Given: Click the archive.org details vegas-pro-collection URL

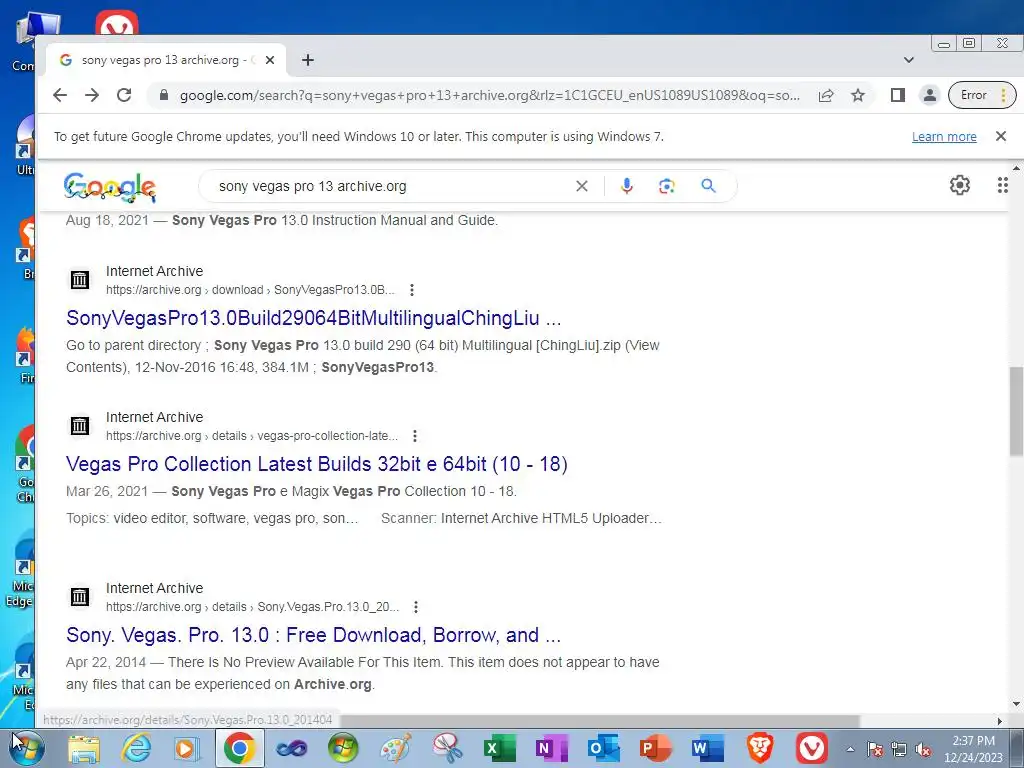Looking at the screenshot, I should [x=252, y=436].
